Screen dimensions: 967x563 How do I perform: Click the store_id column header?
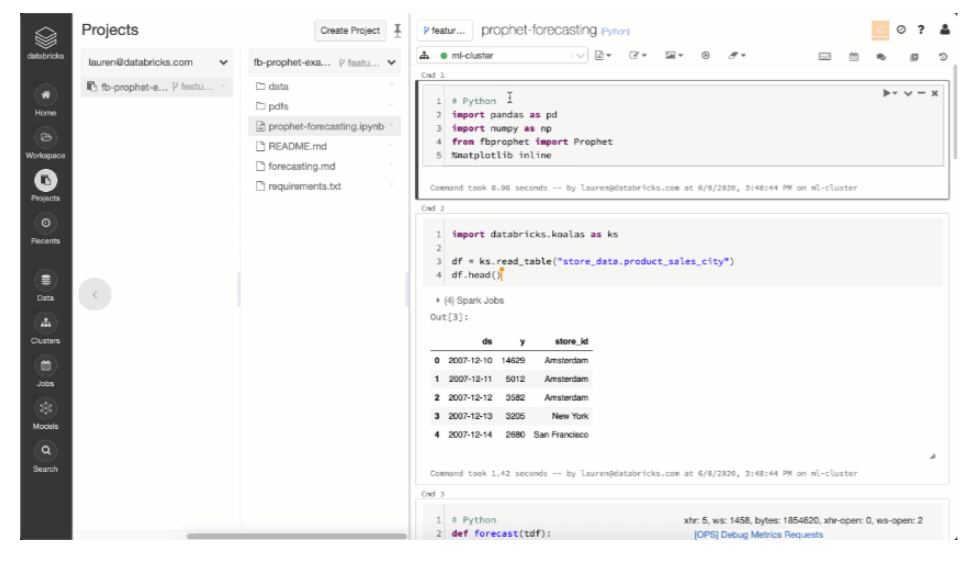(571, 341)
